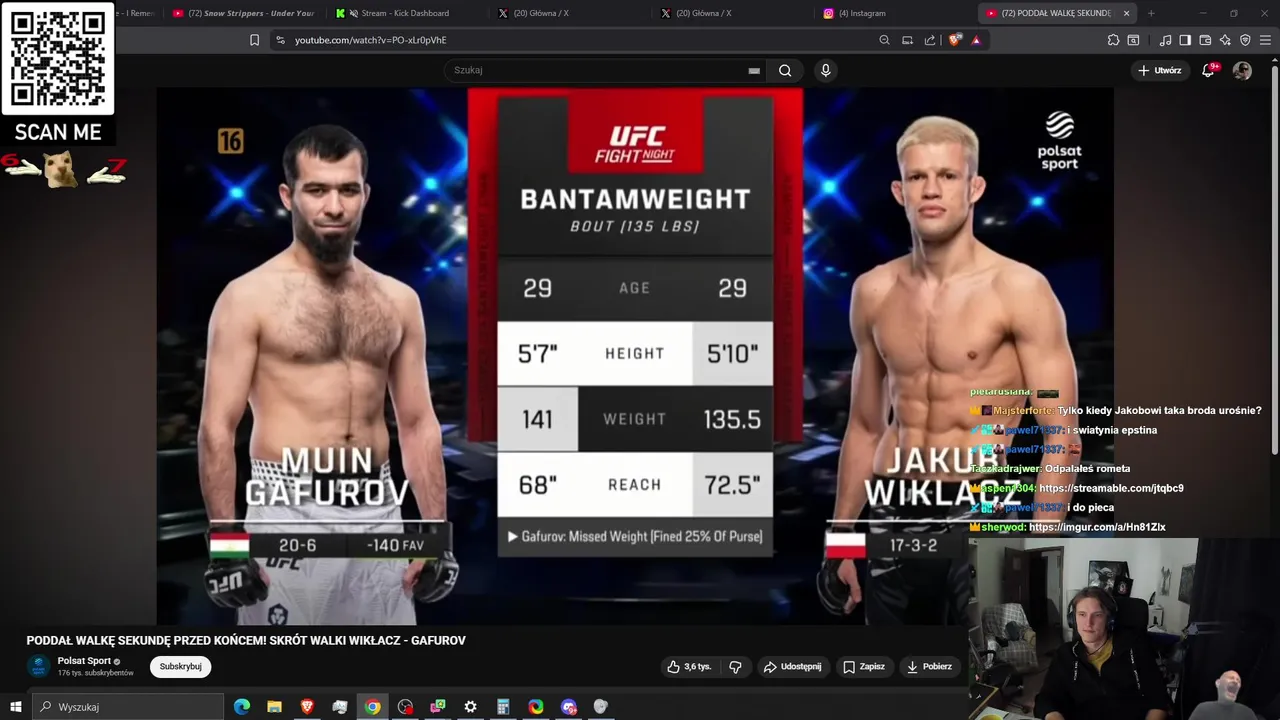Switch to the Instagram tab
The height and width of the screenshot is (720, 1280).
[x=893, y=13]
